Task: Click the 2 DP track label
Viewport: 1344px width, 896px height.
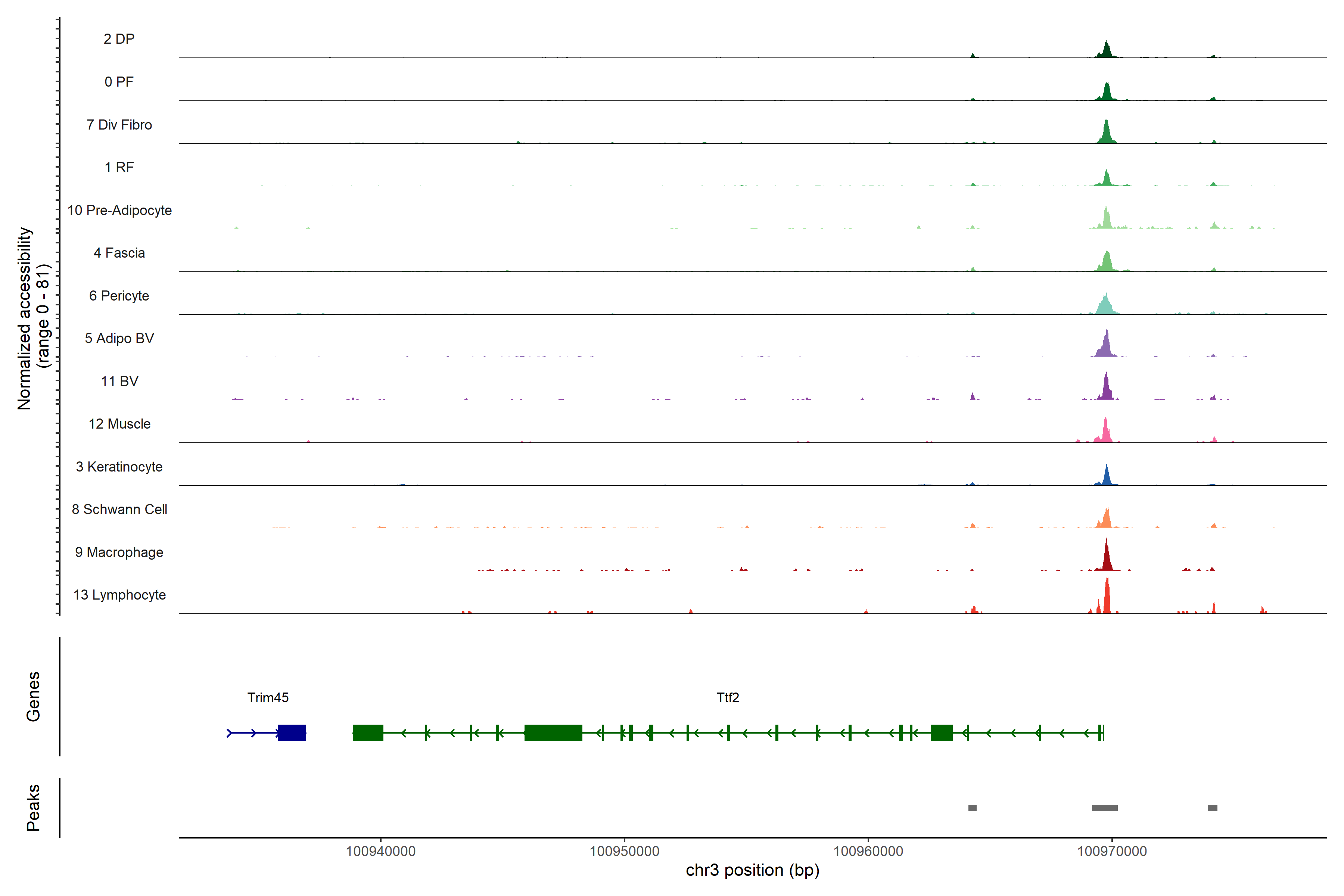Action: point(119,39)
